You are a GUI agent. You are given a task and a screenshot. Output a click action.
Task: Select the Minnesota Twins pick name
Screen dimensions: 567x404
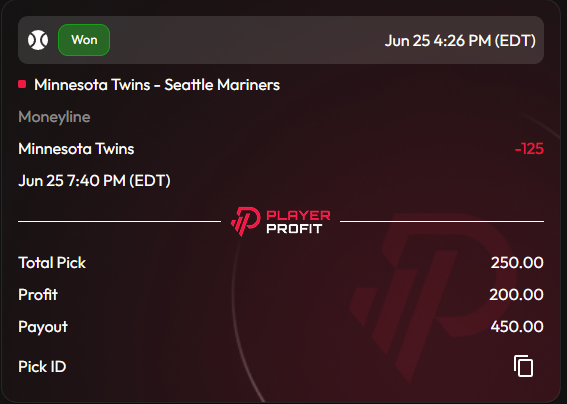(x=76, y=149)
